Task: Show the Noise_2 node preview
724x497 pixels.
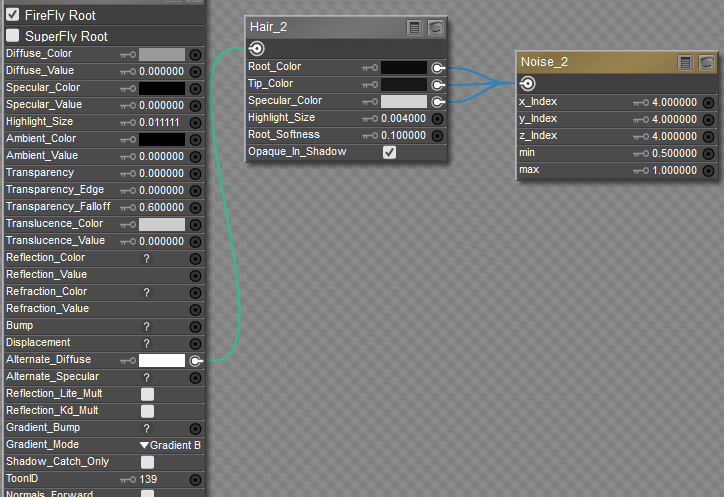Action: click(706, 63)
